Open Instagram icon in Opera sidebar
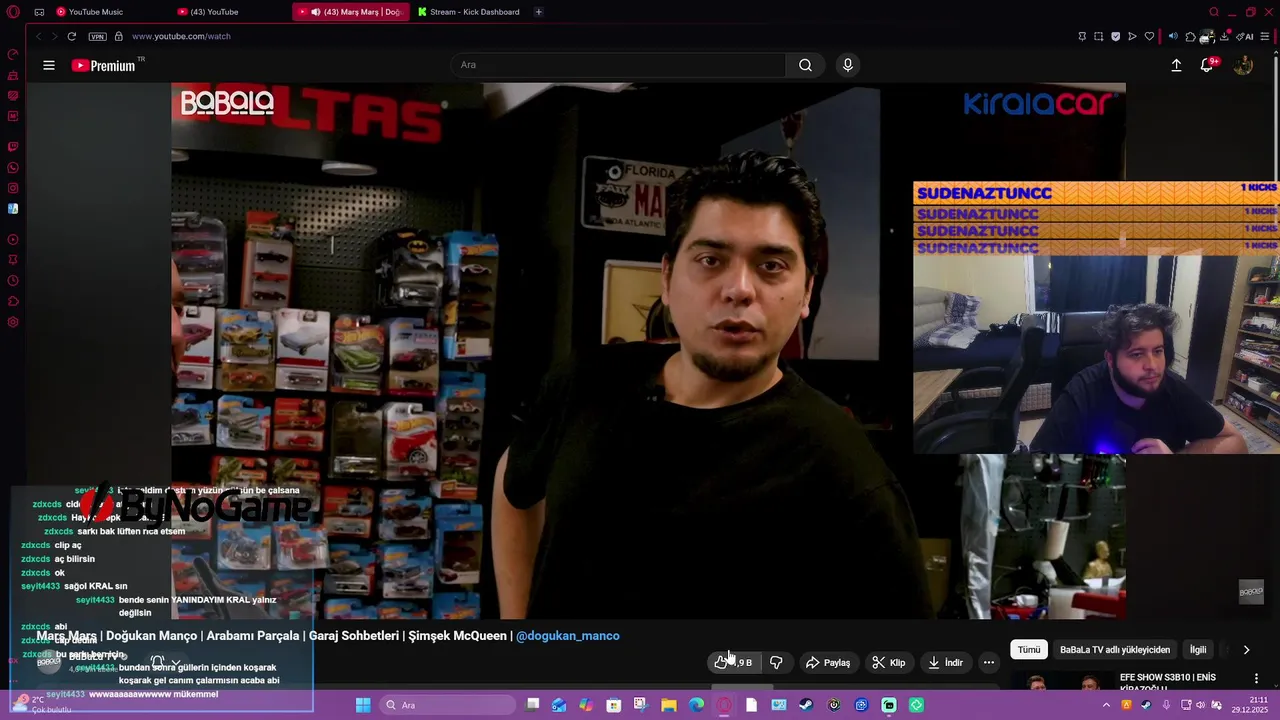 pos(13,188)
